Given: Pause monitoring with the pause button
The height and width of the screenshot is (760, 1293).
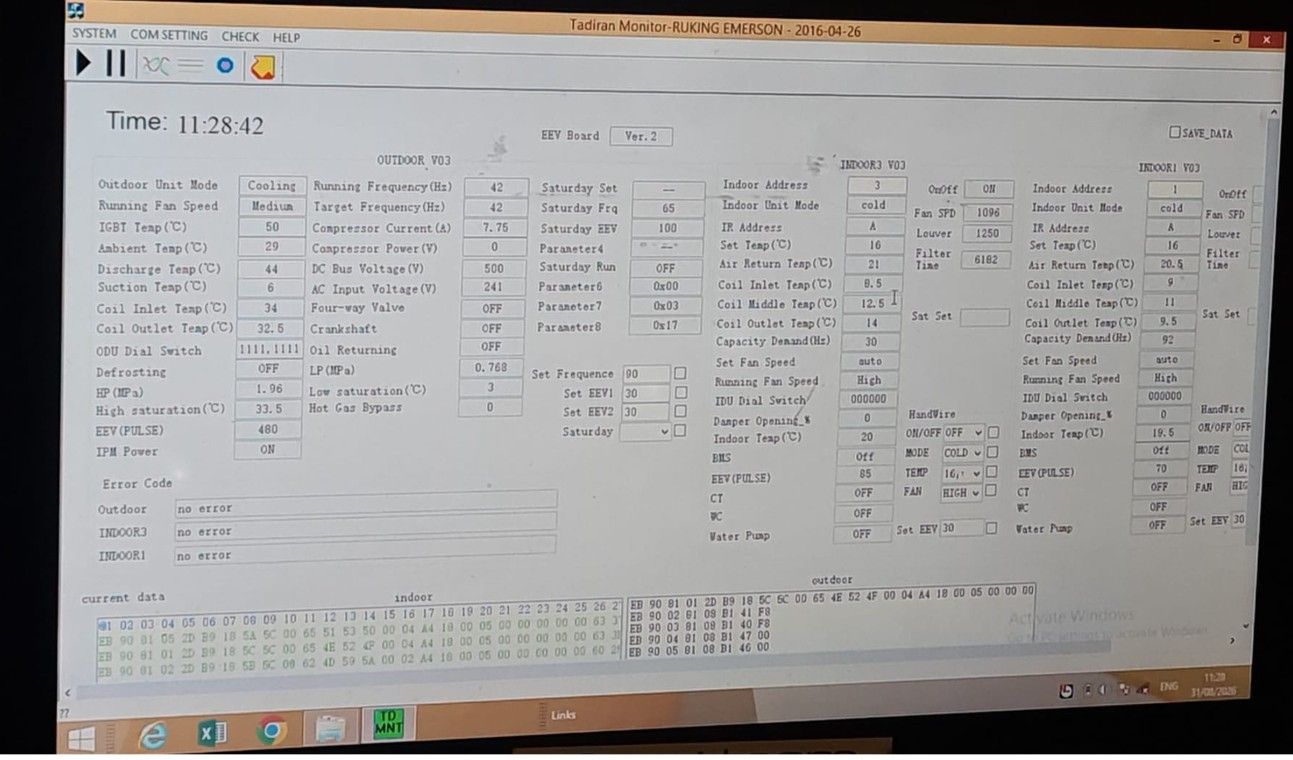Looking at the screenshot, I should (116, 64).
